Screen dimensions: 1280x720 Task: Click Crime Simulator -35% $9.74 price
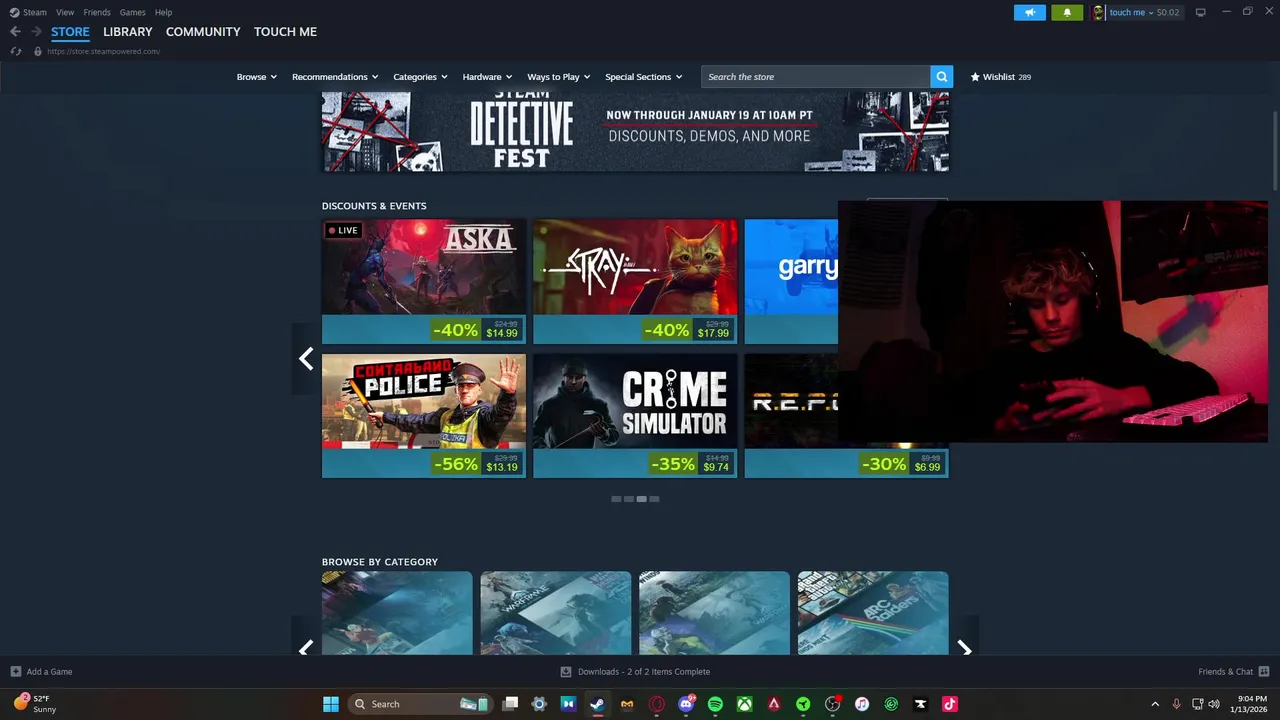click(x=689, y=464)
